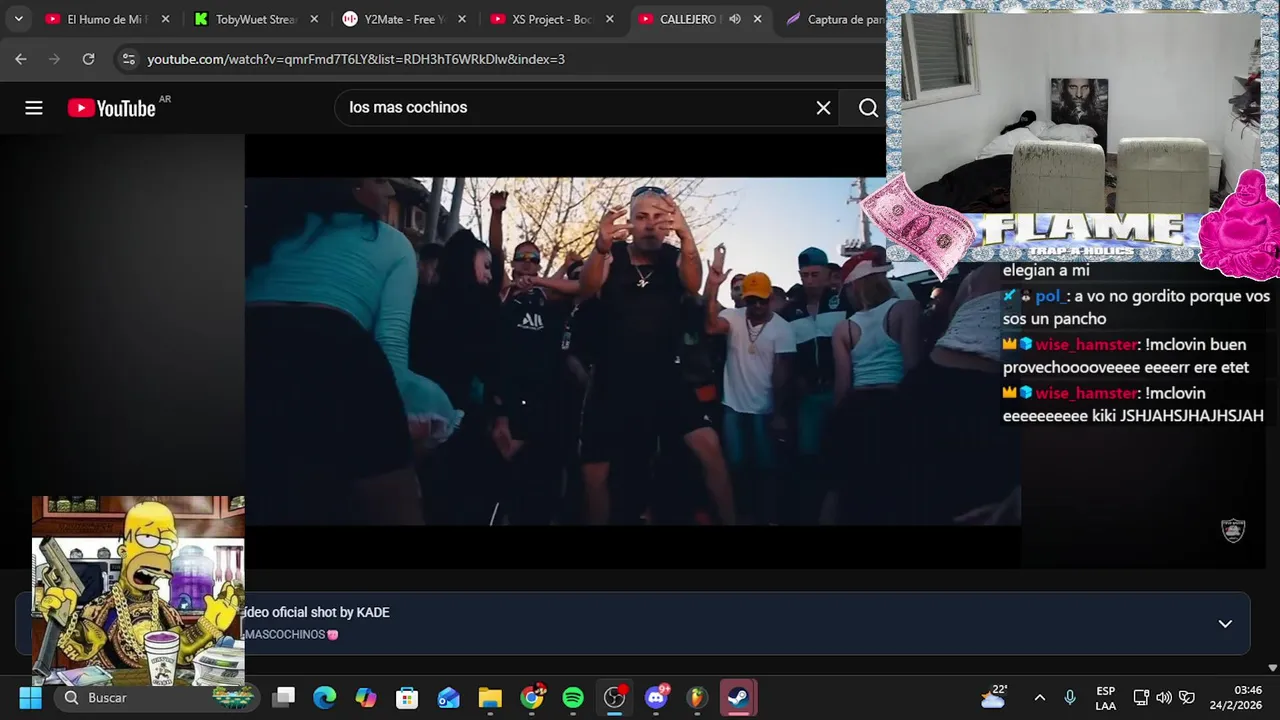Clear the search text with the X
The image size is (1280, 720).
(x=823, y=108)
